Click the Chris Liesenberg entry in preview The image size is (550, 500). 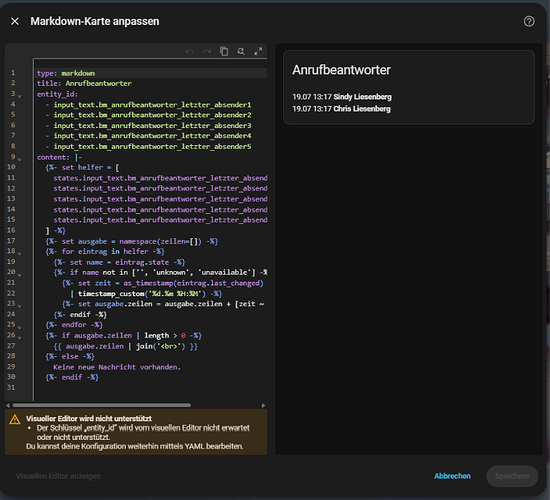[x=341, y=109]
